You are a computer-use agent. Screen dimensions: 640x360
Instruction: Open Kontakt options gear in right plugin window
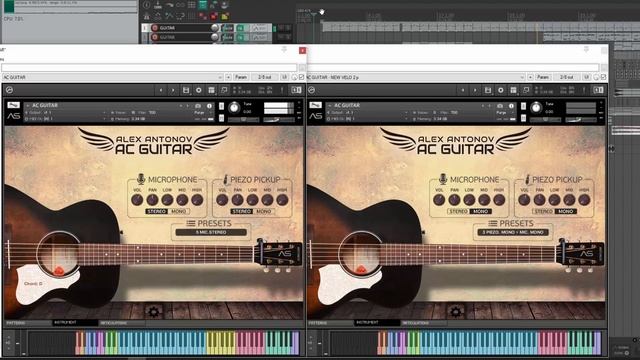(501, 90)
